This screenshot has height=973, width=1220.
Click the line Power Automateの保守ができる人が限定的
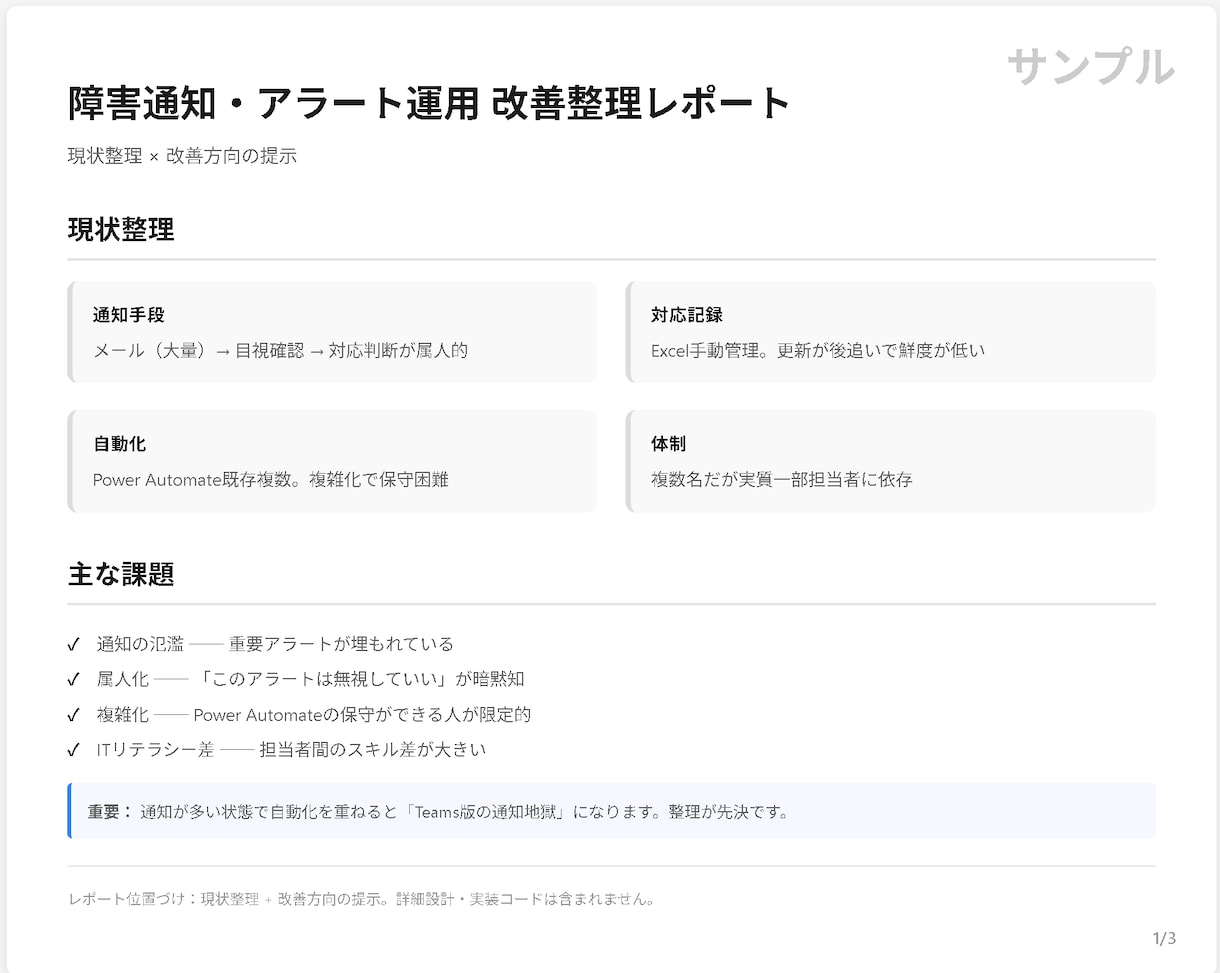point(362,715)
